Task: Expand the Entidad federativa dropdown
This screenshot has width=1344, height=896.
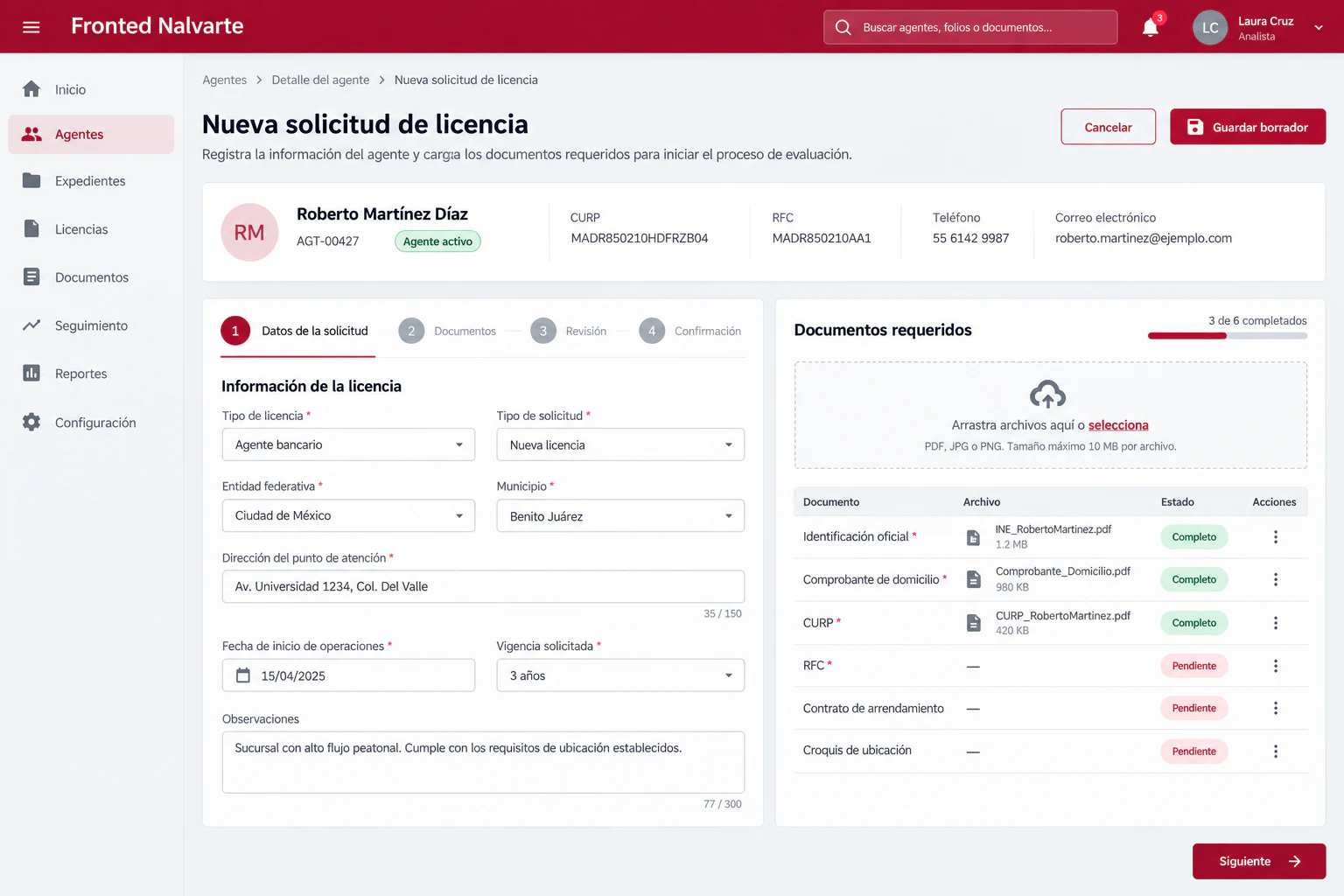Action: click(x=348, y=515)
